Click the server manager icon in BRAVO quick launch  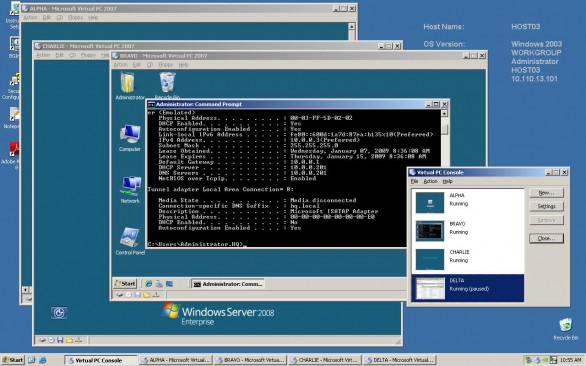click(x=159, y=284)
